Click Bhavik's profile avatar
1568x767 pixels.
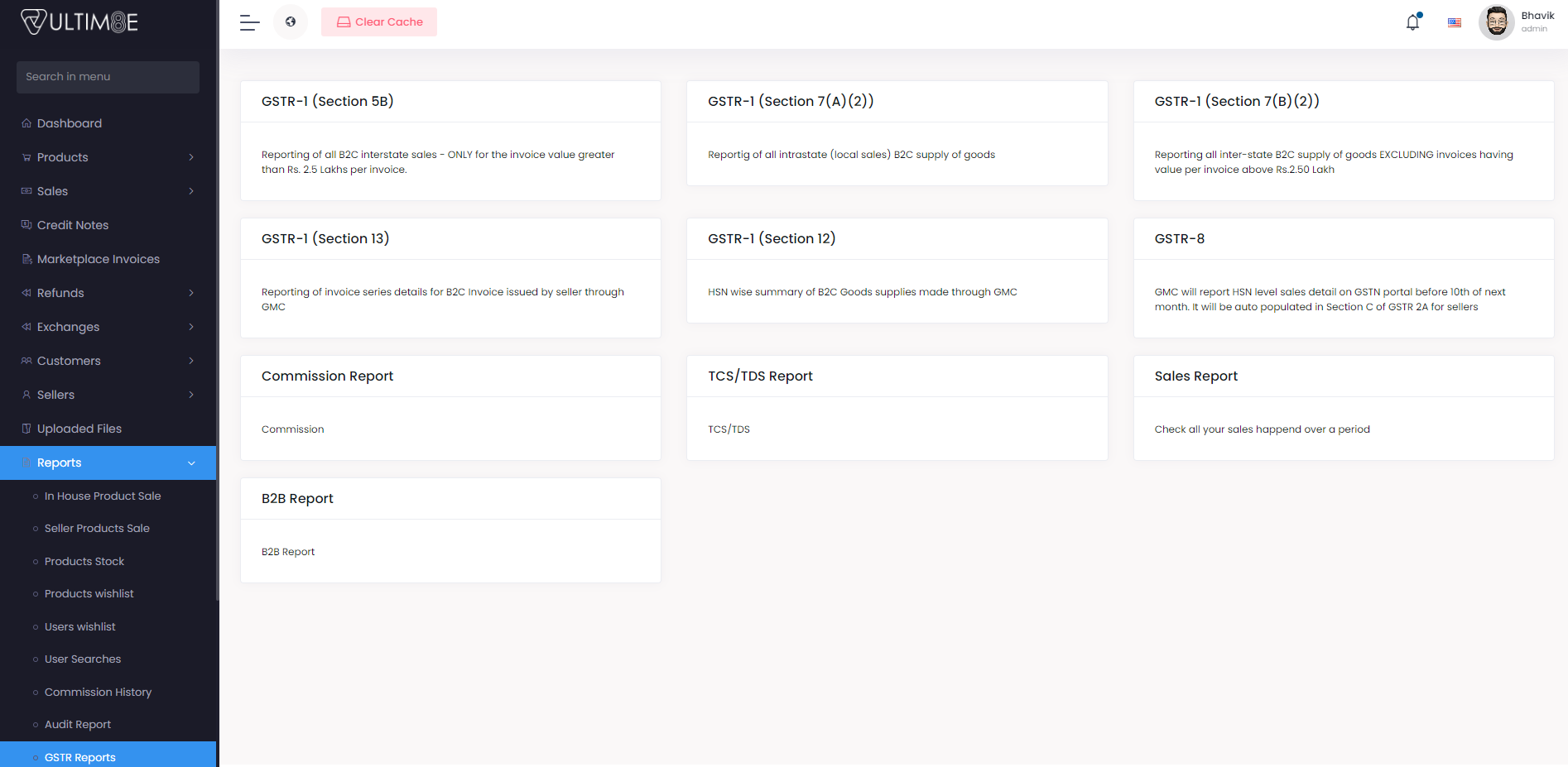pos(1496,22)
